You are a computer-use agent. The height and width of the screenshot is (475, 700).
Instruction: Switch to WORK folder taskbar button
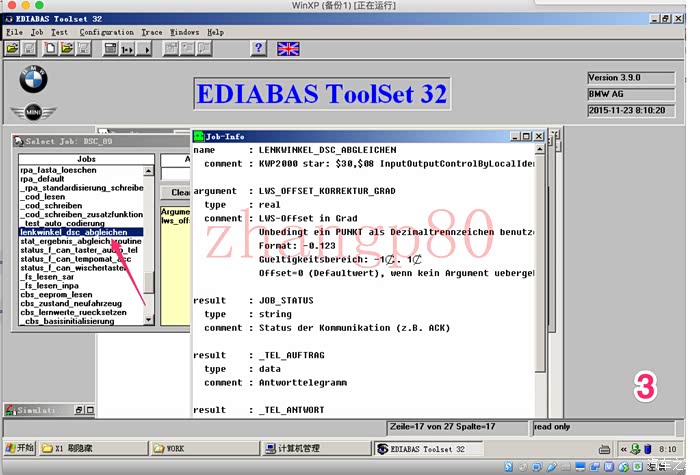(x=205, y=448)
